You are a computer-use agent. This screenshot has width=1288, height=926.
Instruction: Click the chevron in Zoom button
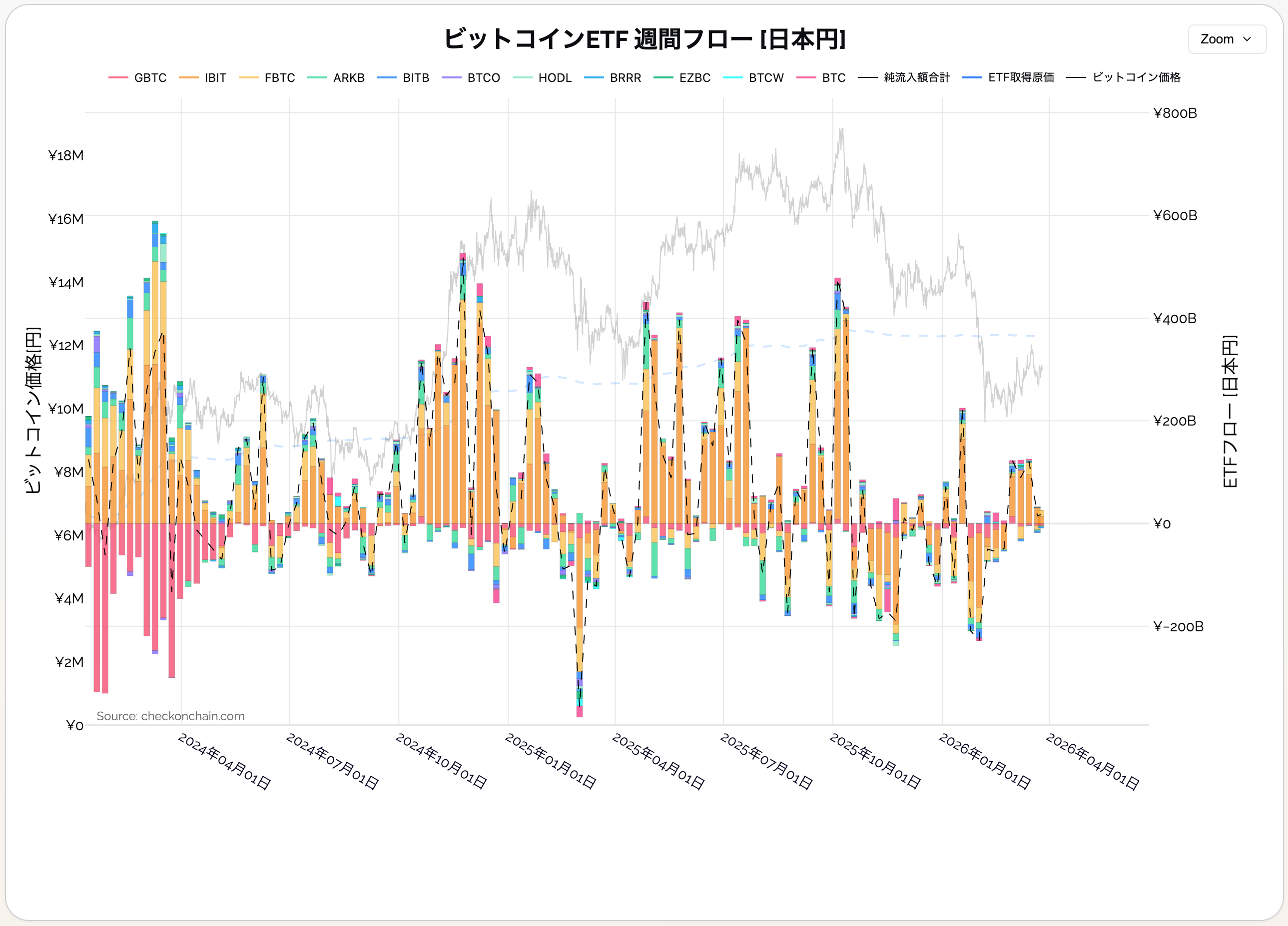coord(1247,39)
